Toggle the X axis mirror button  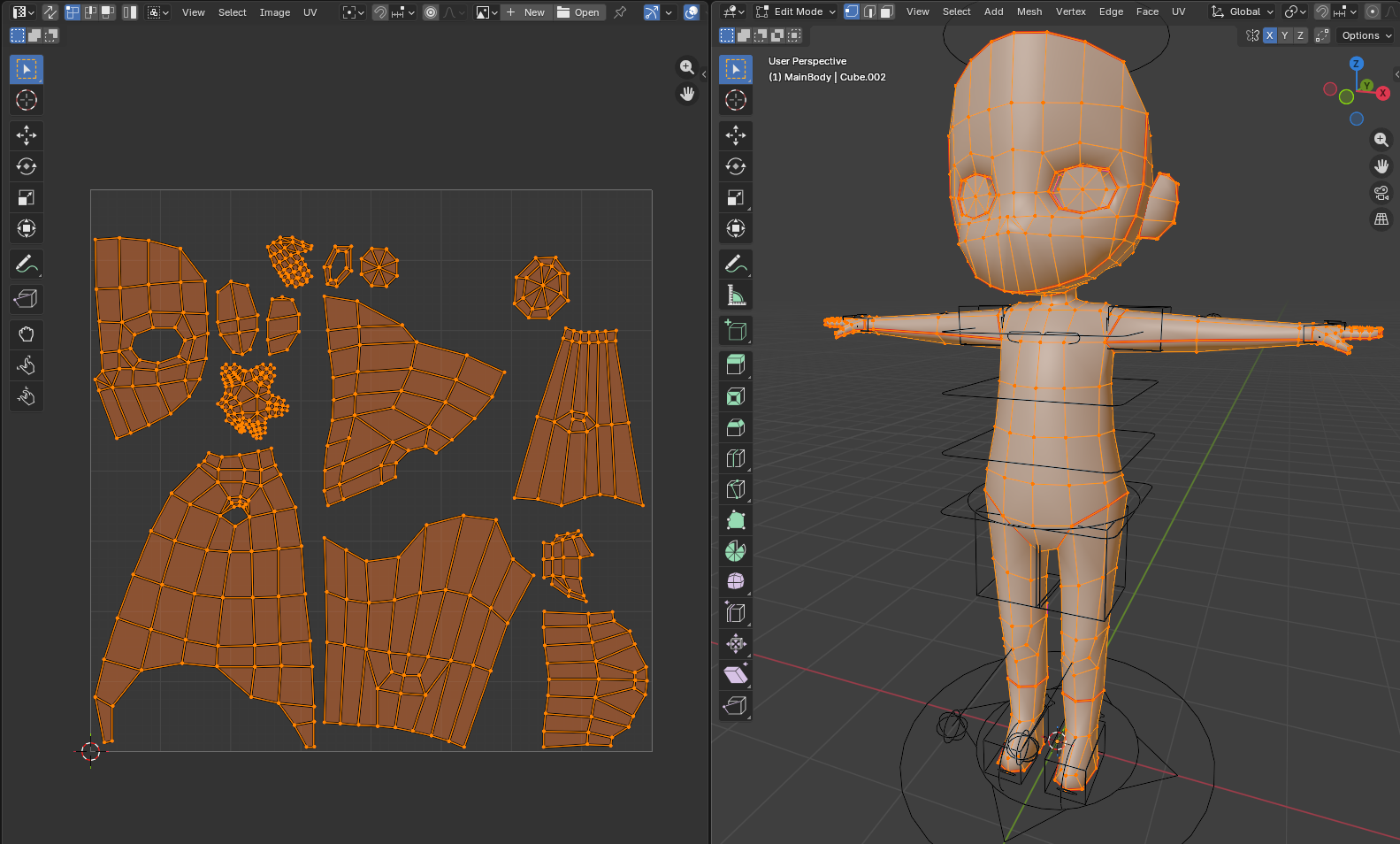click(x=1269, y=35)
